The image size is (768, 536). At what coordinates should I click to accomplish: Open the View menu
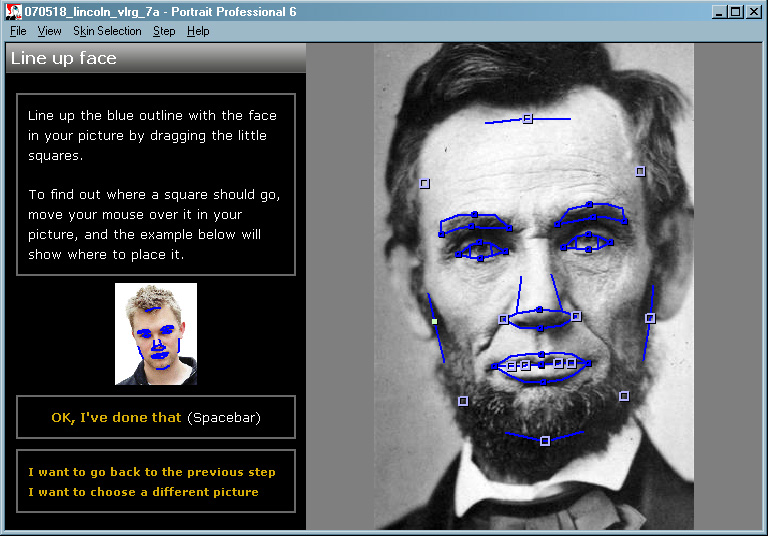click(49, 31)
